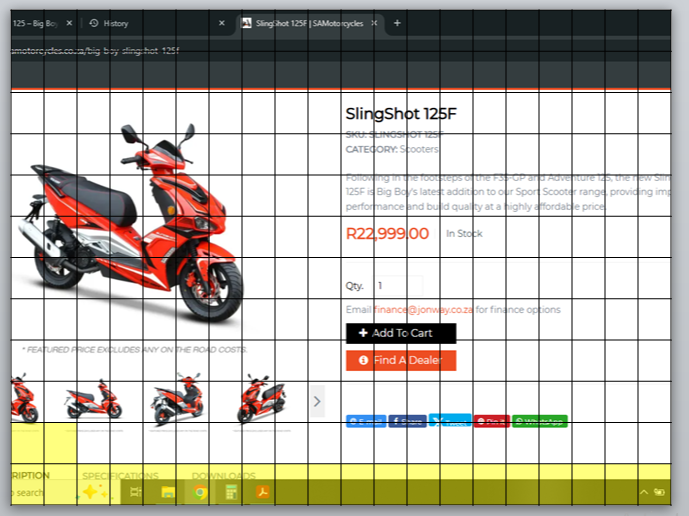Viewport: 689px width, 516px height.
Task: Click the Email share button
Action: 366,422
